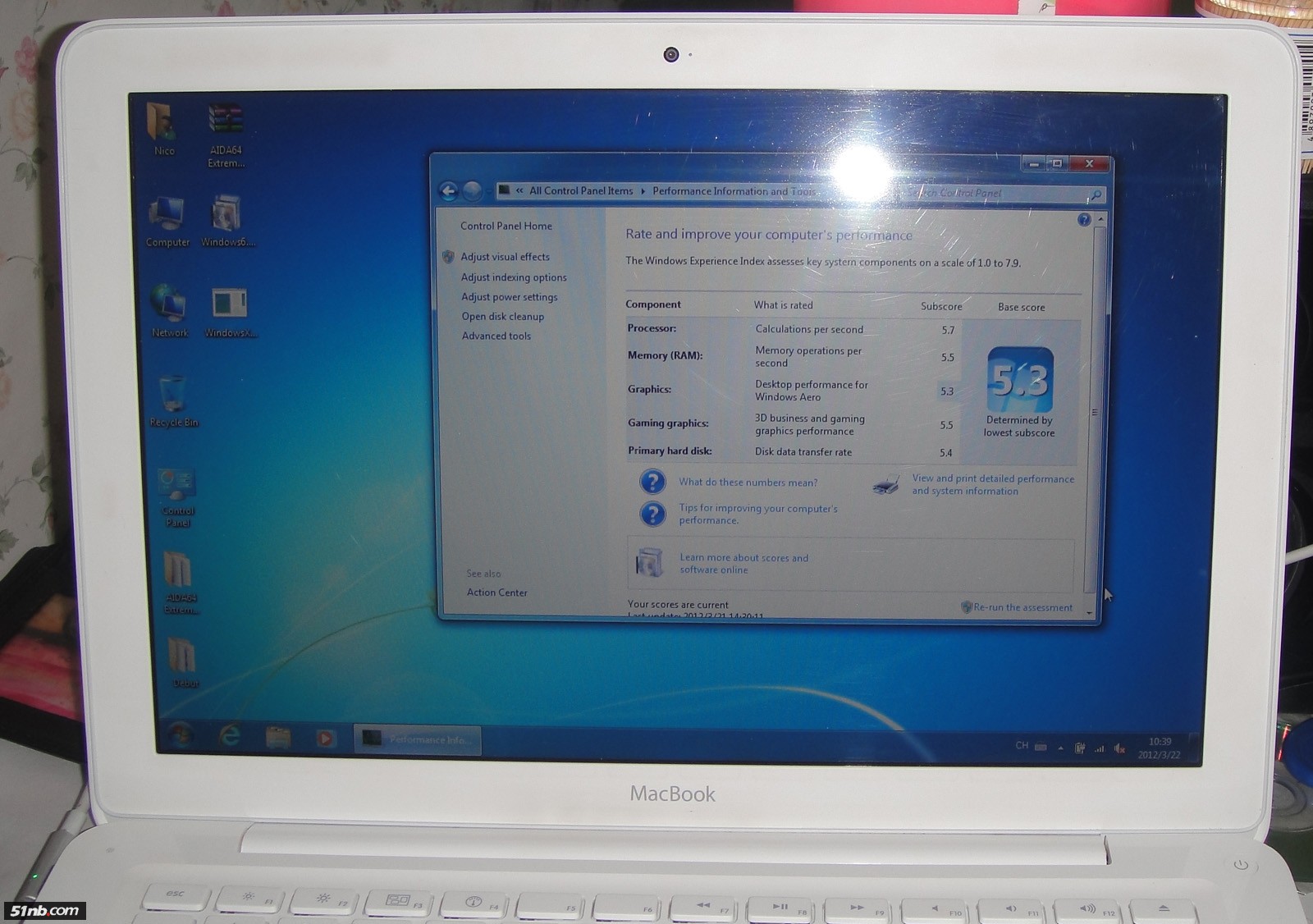The height and width of the screenshot is (924, 1313).
Task: Open Windows Media Player from taskbar
Action: 325,739
